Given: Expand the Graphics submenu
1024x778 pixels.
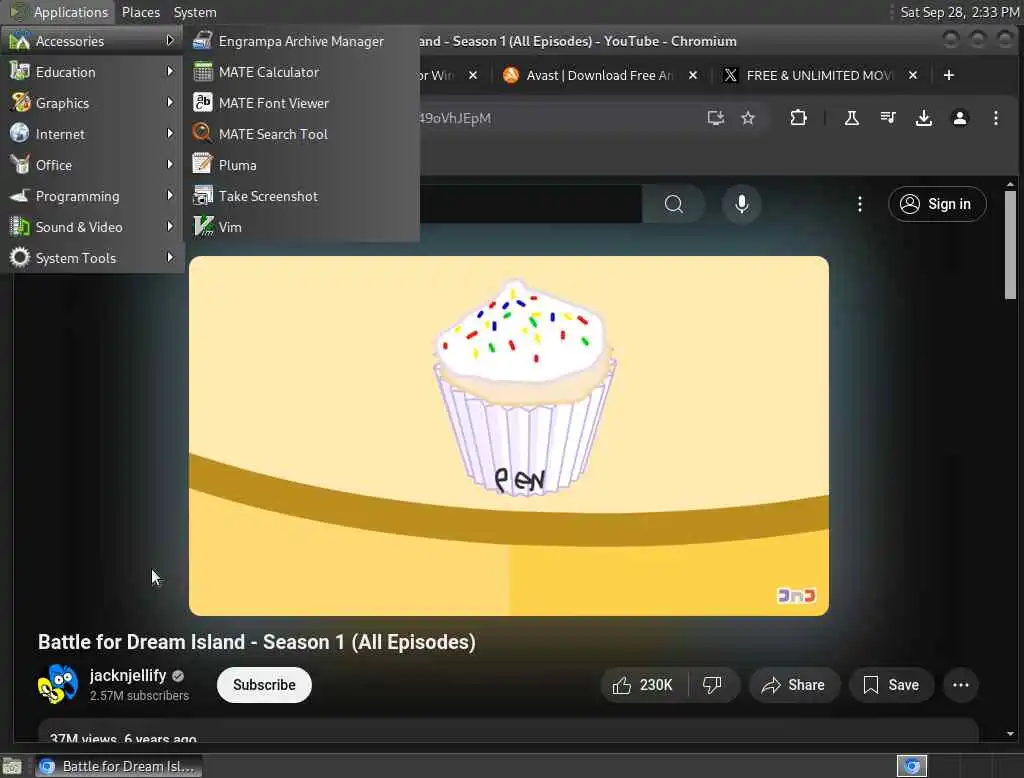Looking at the screenshot, I should 92,103.
